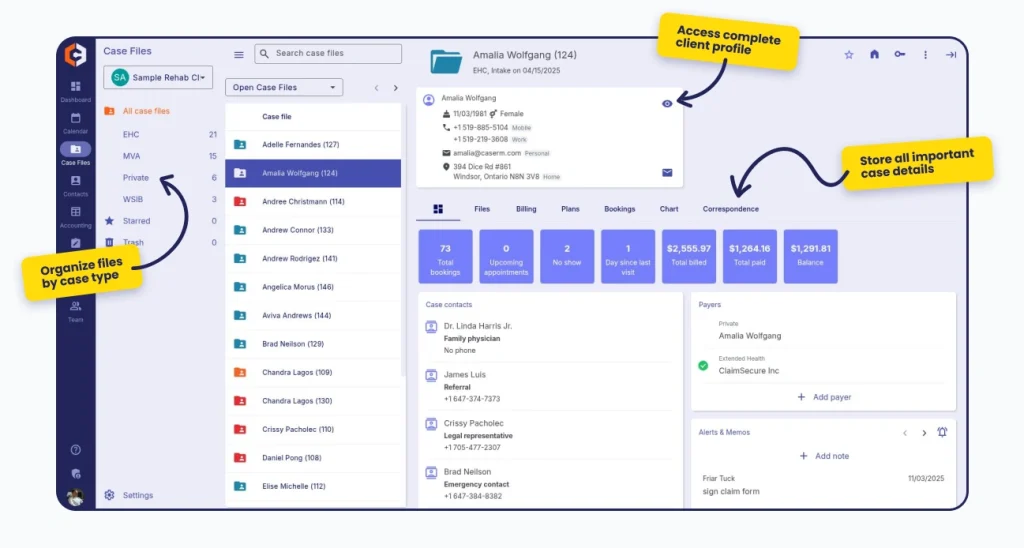Click the Add note button
The image size is (1024, 548).
[824, 456]
